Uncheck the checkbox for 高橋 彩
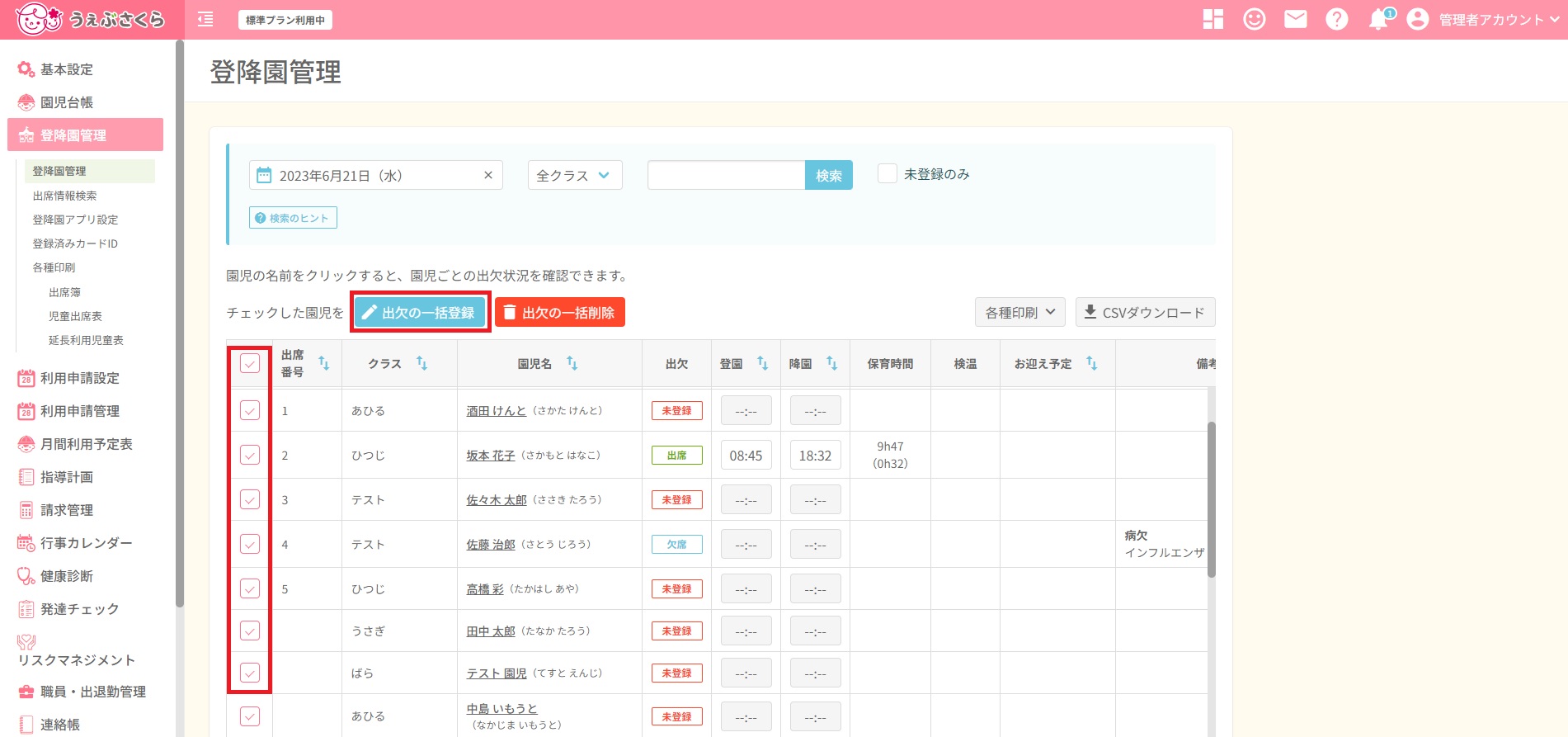Image resolution: width=1568 pixels, height=737 pixels. (250, 588)
